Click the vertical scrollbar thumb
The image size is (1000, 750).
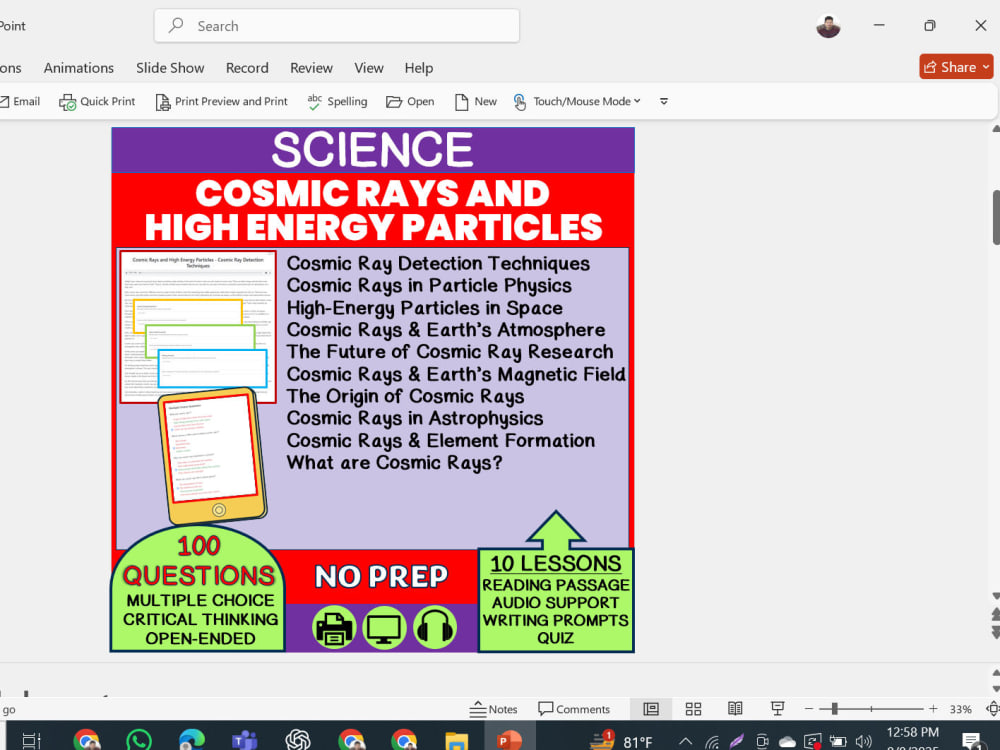pyautogui.click(x=996, y=217)
